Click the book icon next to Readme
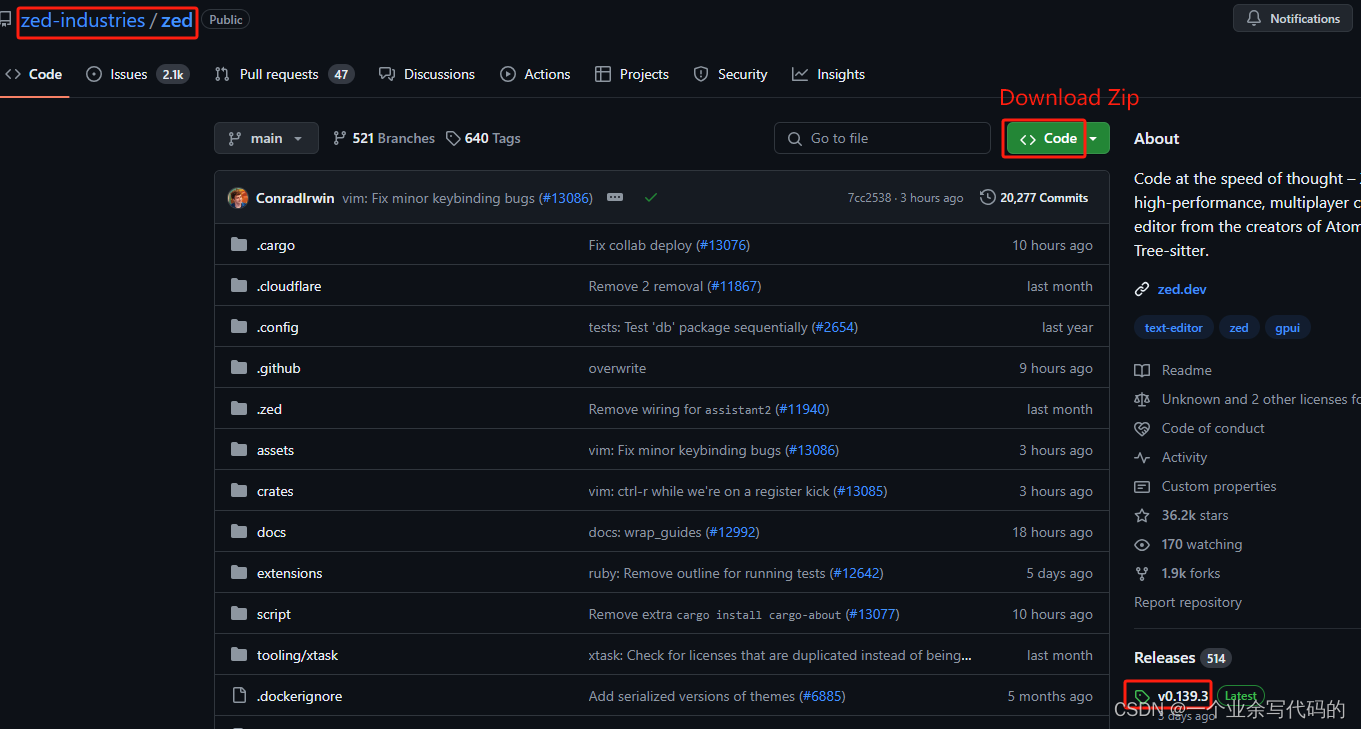The width and height of the screenshot is (1361, 729). click(x=1142, y=370)
